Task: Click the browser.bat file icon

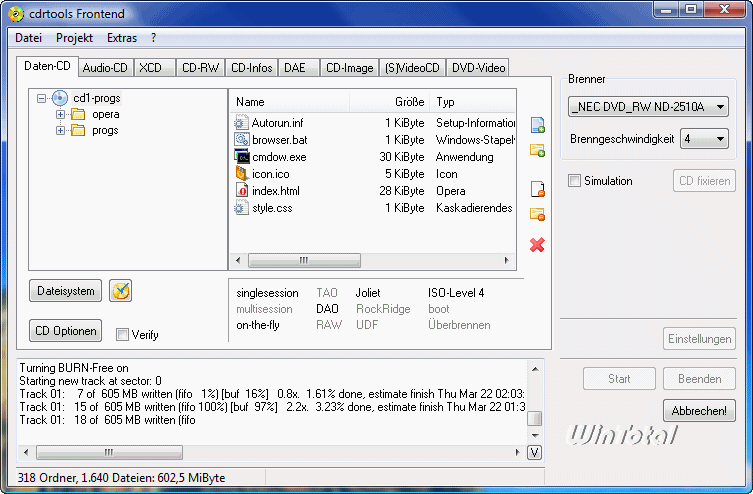Action: [x=242, y=140]
